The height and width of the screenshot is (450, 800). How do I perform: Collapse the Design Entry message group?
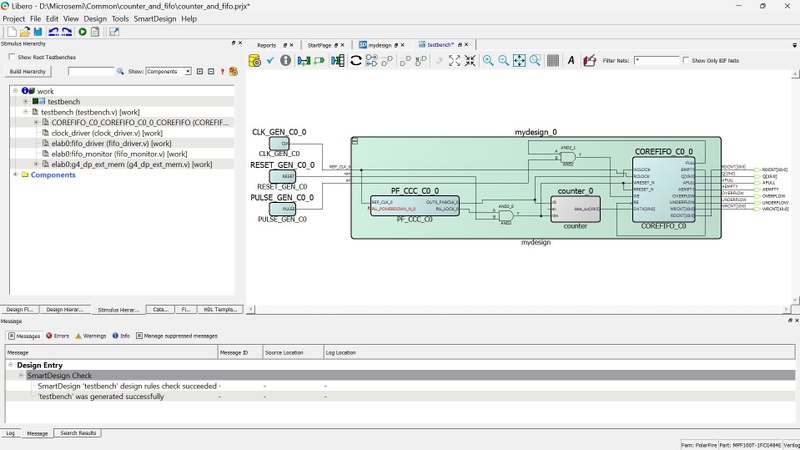pyautogui.click(x=10, y=365)
